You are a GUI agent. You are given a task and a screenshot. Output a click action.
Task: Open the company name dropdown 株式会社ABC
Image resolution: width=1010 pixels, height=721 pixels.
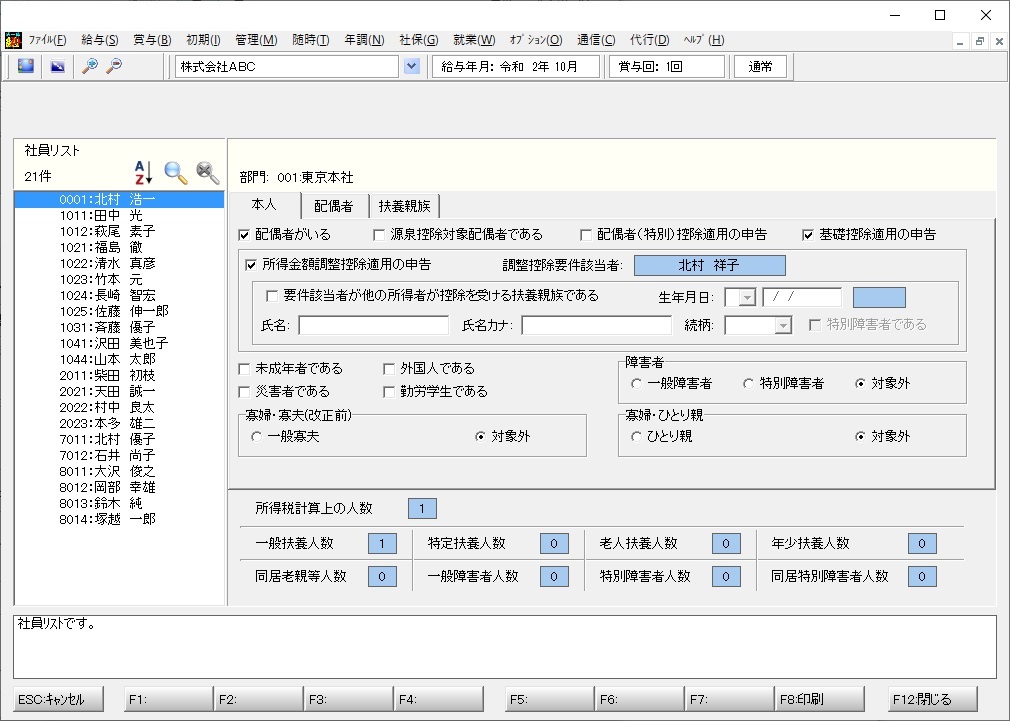pos(412,66)
